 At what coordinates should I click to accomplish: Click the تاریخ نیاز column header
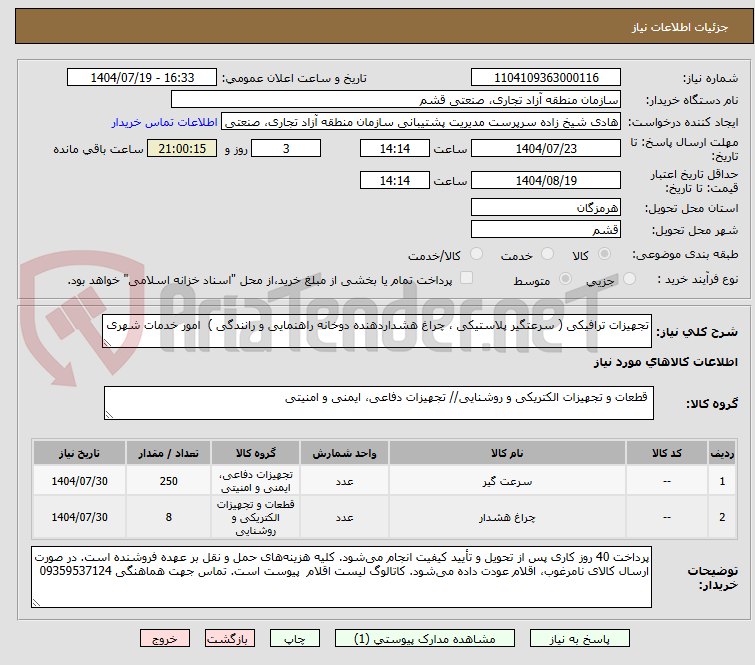coord(79,453)
